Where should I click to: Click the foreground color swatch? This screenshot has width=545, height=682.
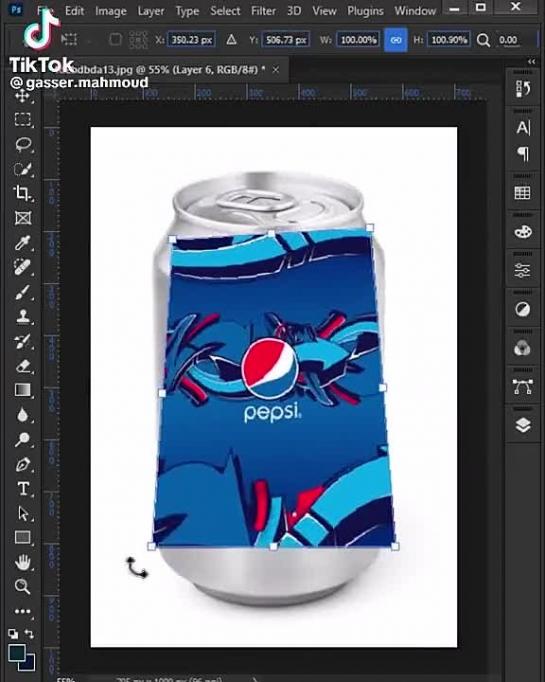click(x=17, y=654)
